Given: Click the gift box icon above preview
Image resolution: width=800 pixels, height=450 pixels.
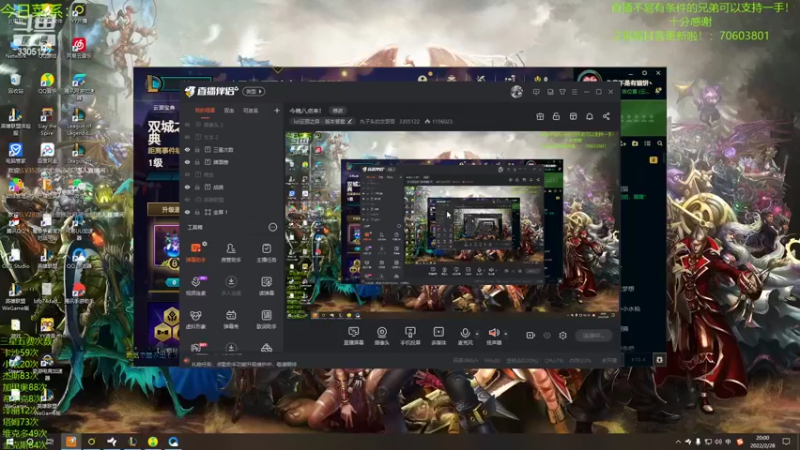Looking at the screenshot, I should pyautogui.click(x=540, y=116).
